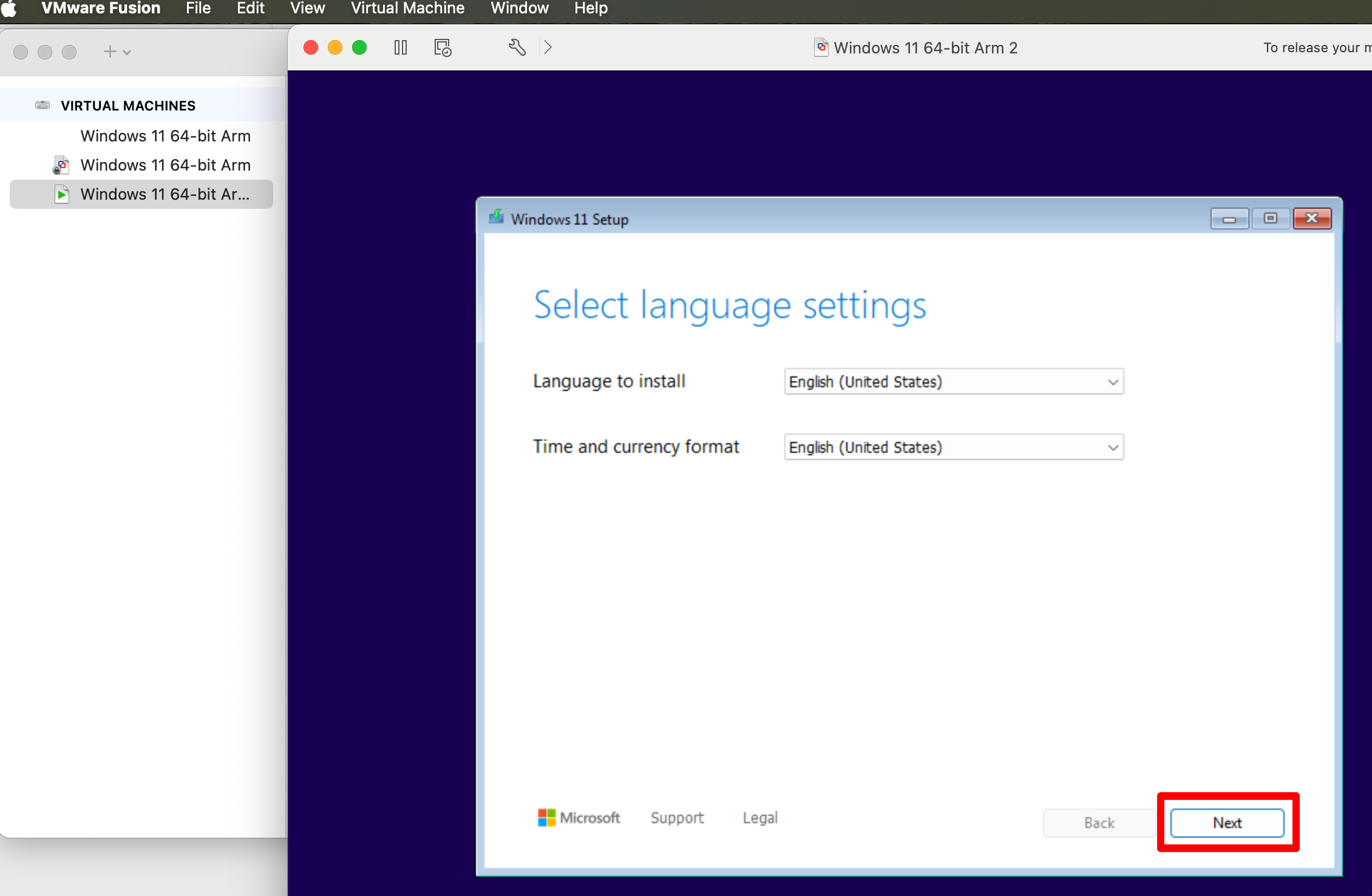Image resolution: width=1372 pixels, height=896 pixels.
Task: Open the Virtual Machine menu
Action: click(407, 8)
